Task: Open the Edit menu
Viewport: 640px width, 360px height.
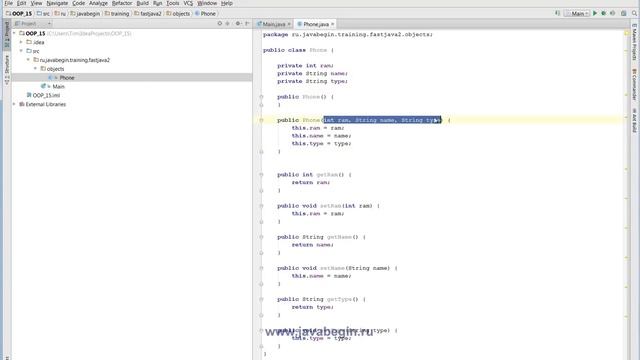Action: 22,3
